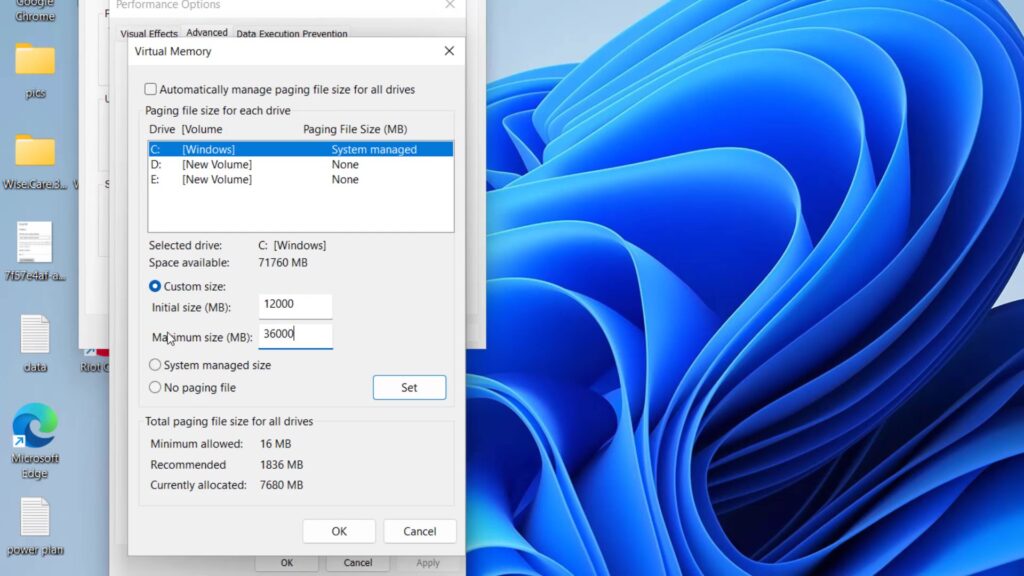Click the Initial size input box
The image size is (1024, 576).
click(x=295, y=305)
